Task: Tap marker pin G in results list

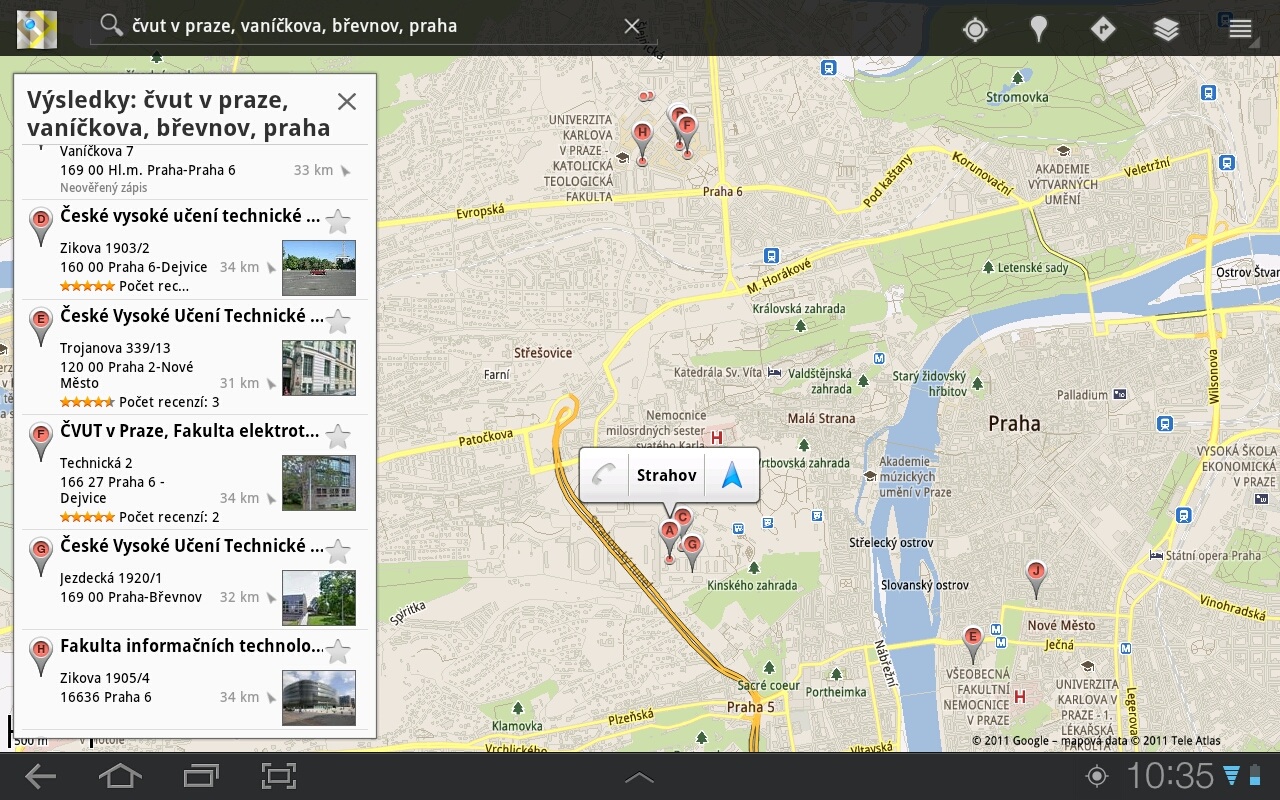Action: (x=41, y=557)
